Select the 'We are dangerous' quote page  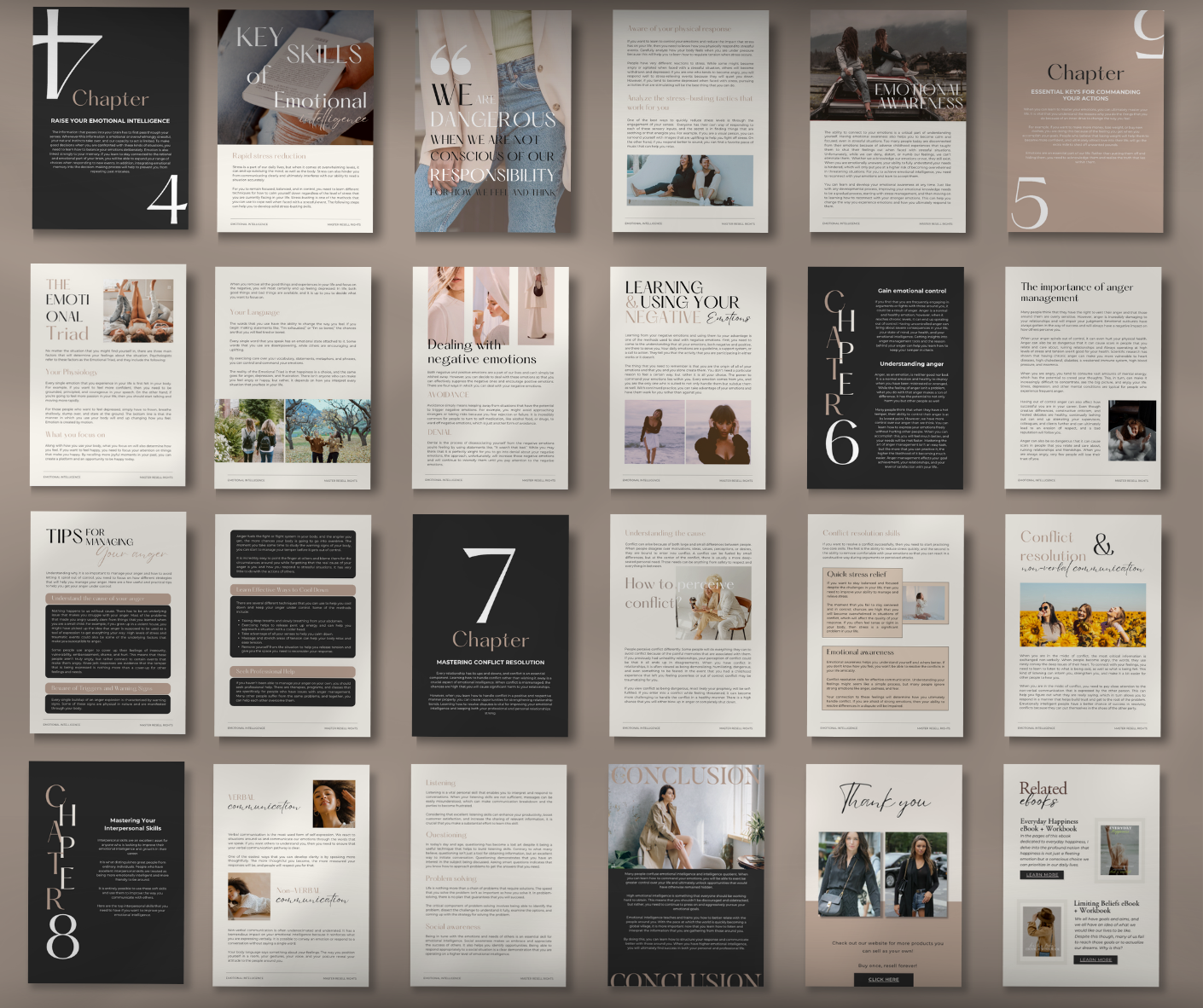click(493, 121)
